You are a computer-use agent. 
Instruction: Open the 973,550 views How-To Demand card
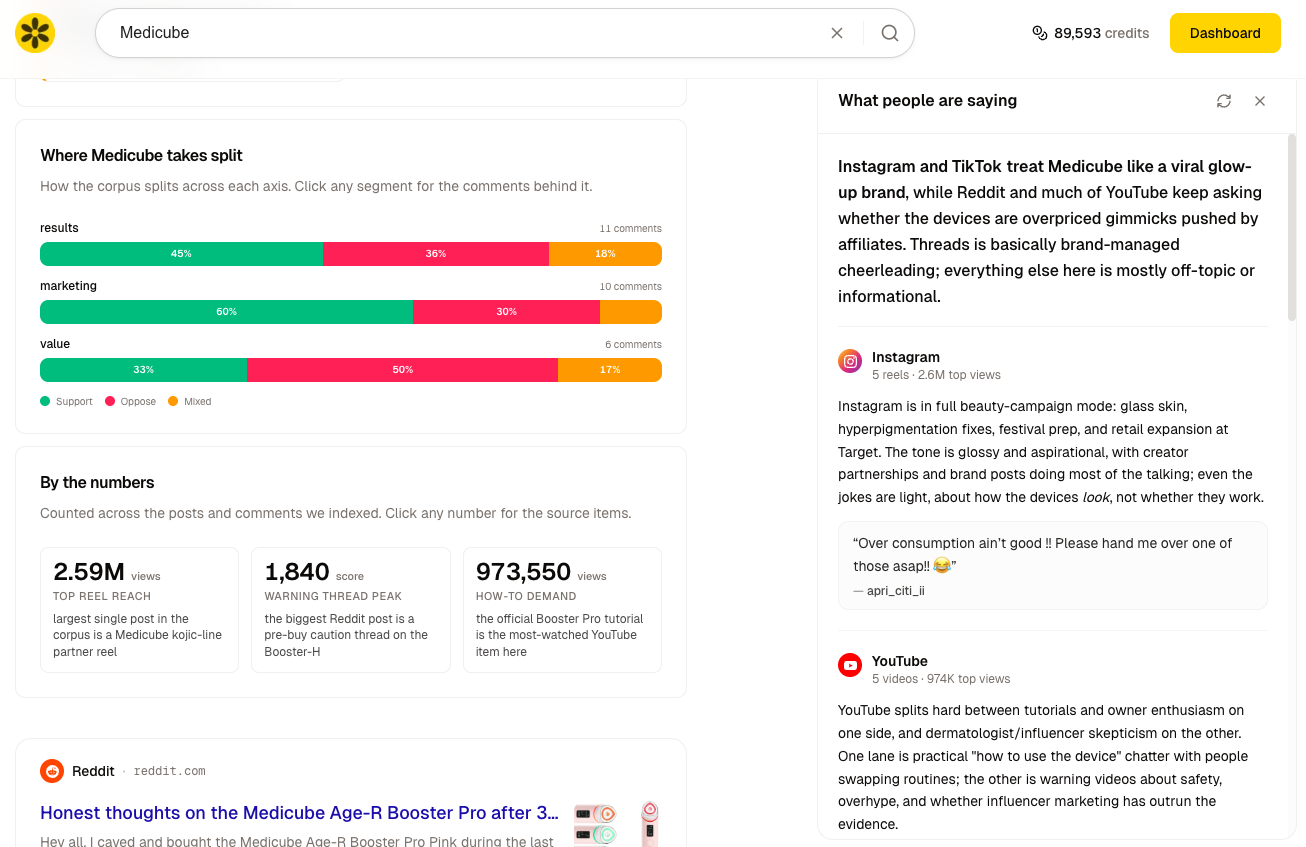(x=563, y=610)
